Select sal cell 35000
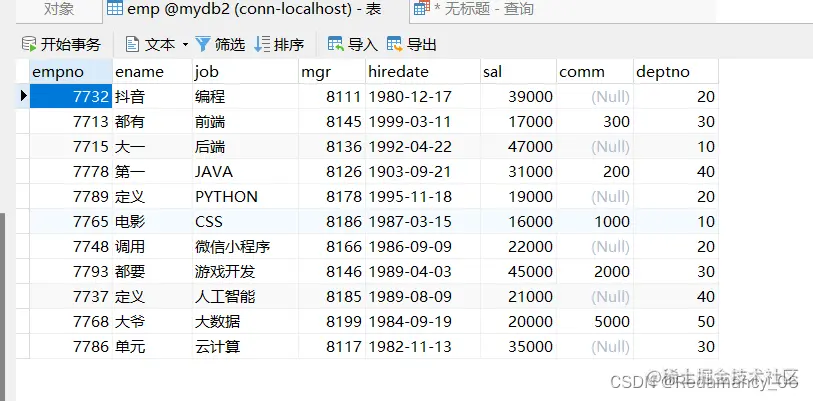The height and width of the screenshot is (401, 813). point(519,346)
